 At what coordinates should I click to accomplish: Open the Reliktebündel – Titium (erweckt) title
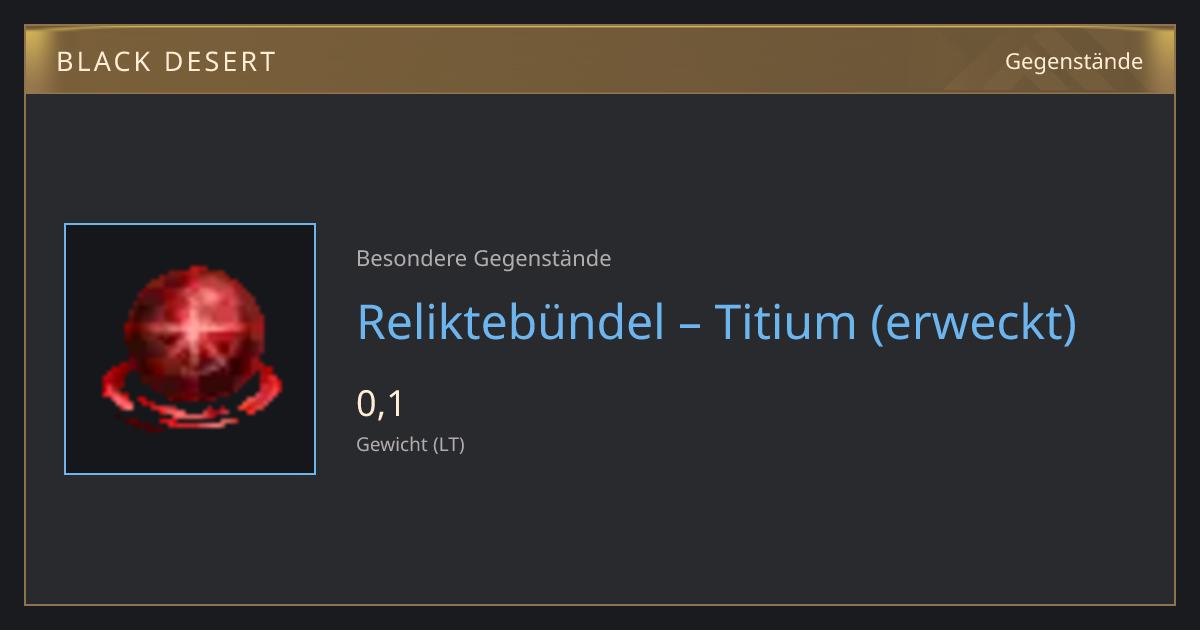tap(717, 322)
